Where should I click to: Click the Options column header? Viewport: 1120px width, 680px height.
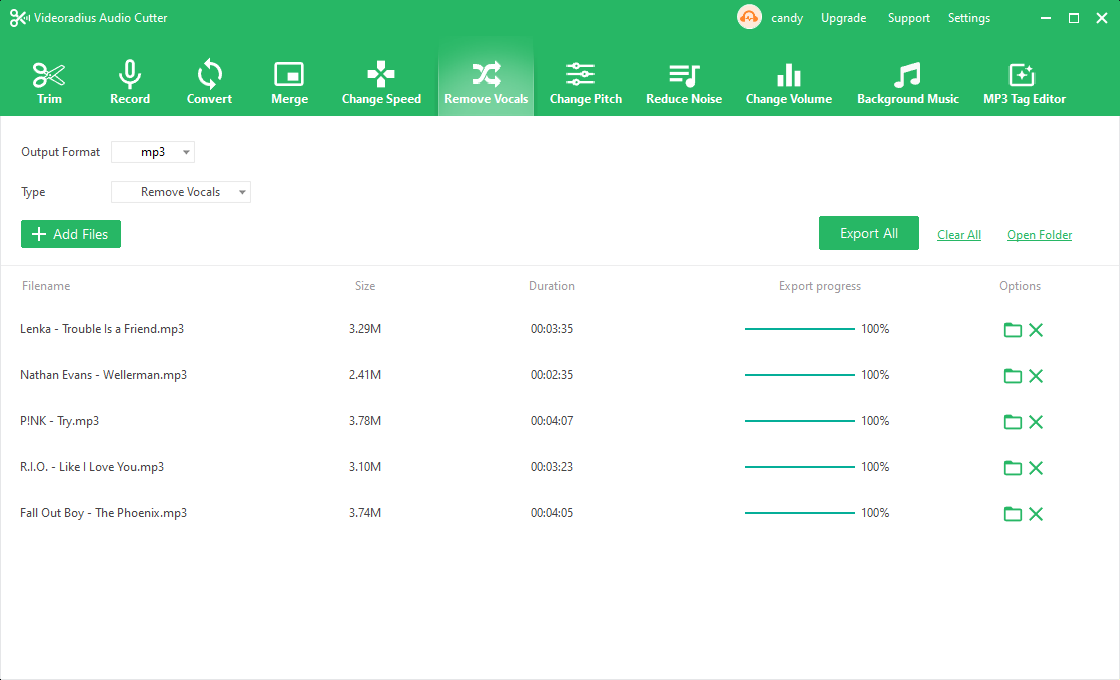[1020, 286]
